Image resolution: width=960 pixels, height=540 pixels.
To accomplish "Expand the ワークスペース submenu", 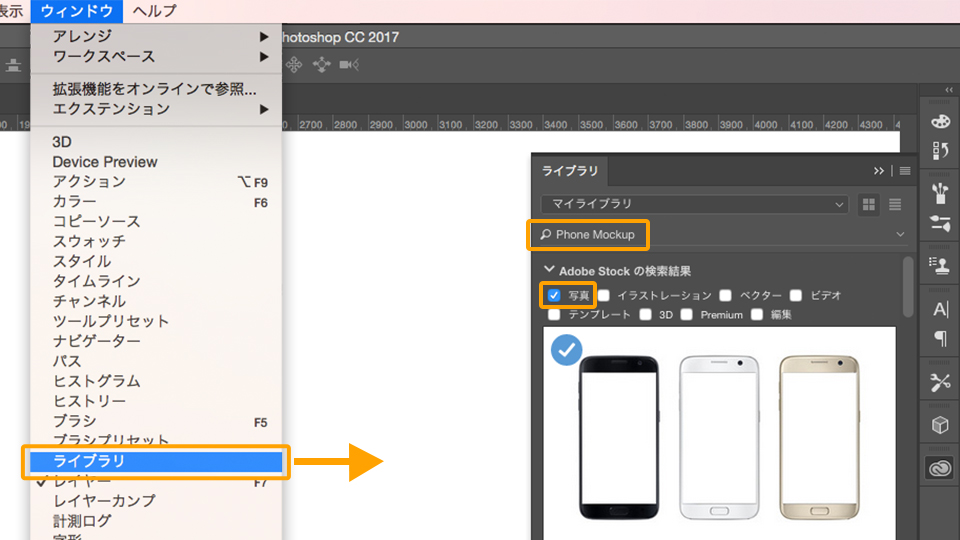I will click(x=156, y=56).
